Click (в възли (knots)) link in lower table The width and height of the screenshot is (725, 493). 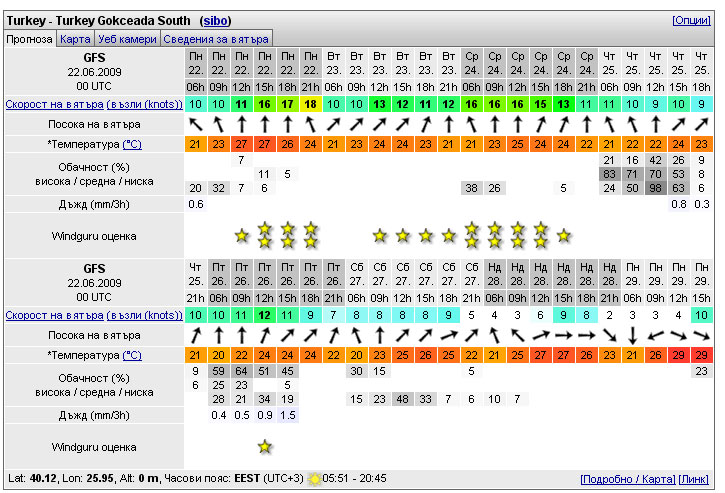pyautogui.click(x=145, y=315)
